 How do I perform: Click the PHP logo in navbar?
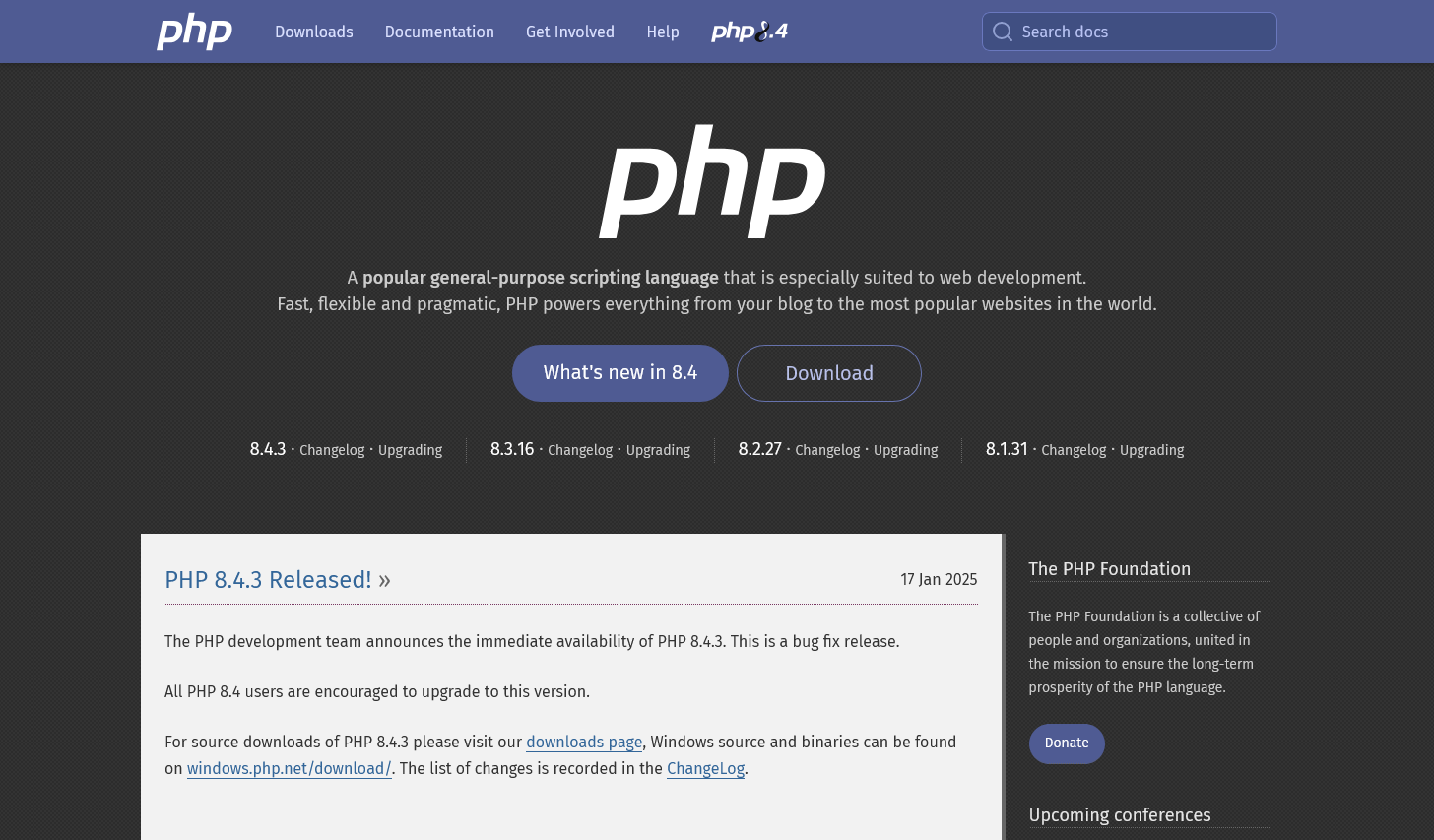pyautogui.click(x=194, y=32)
